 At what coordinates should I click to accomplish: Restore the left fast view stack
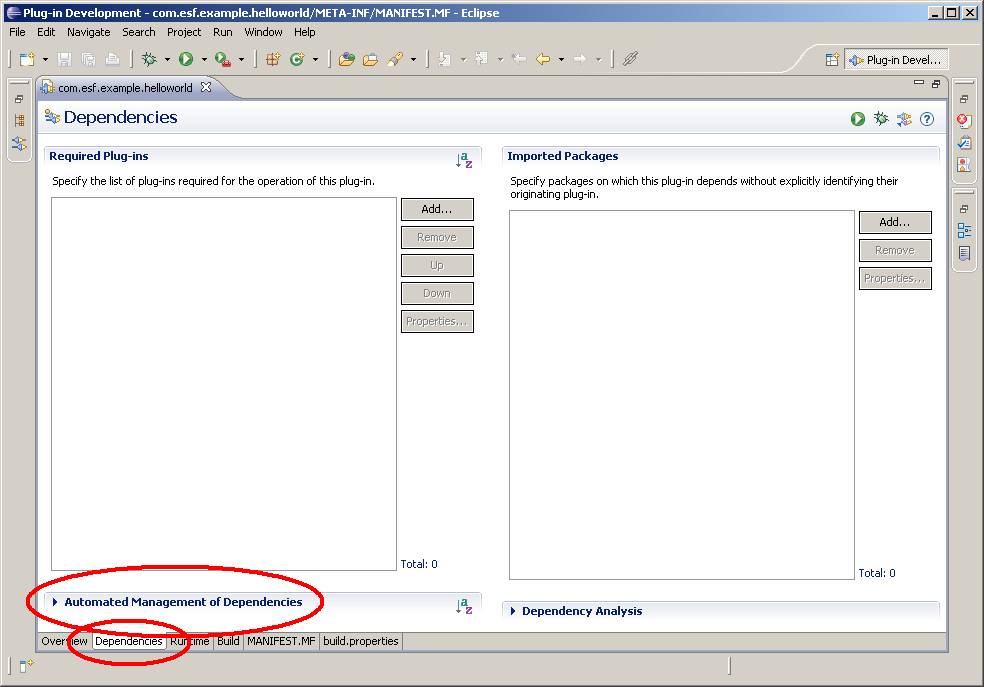tap(19, 99)
